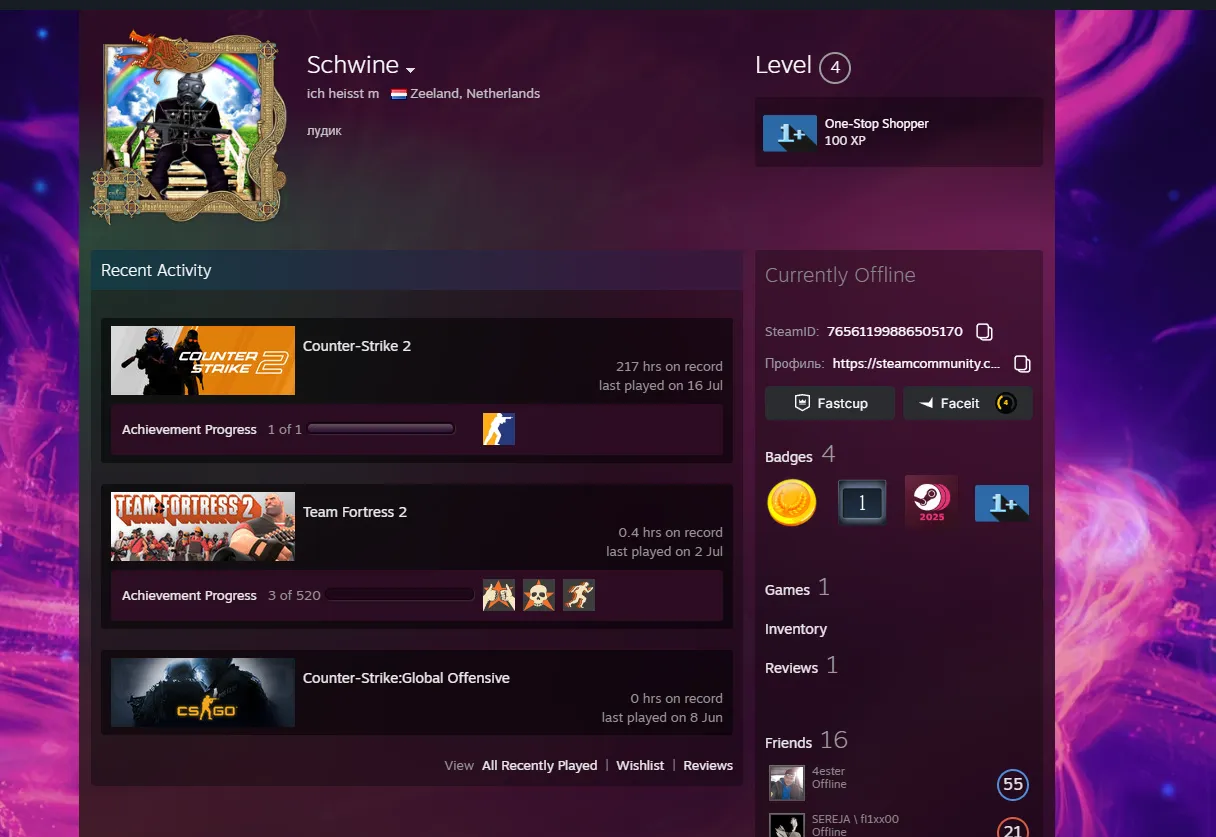The image size is (1216, 837).
Task: Open the CS:GO game banner
Action: click(x=203, y=692)
